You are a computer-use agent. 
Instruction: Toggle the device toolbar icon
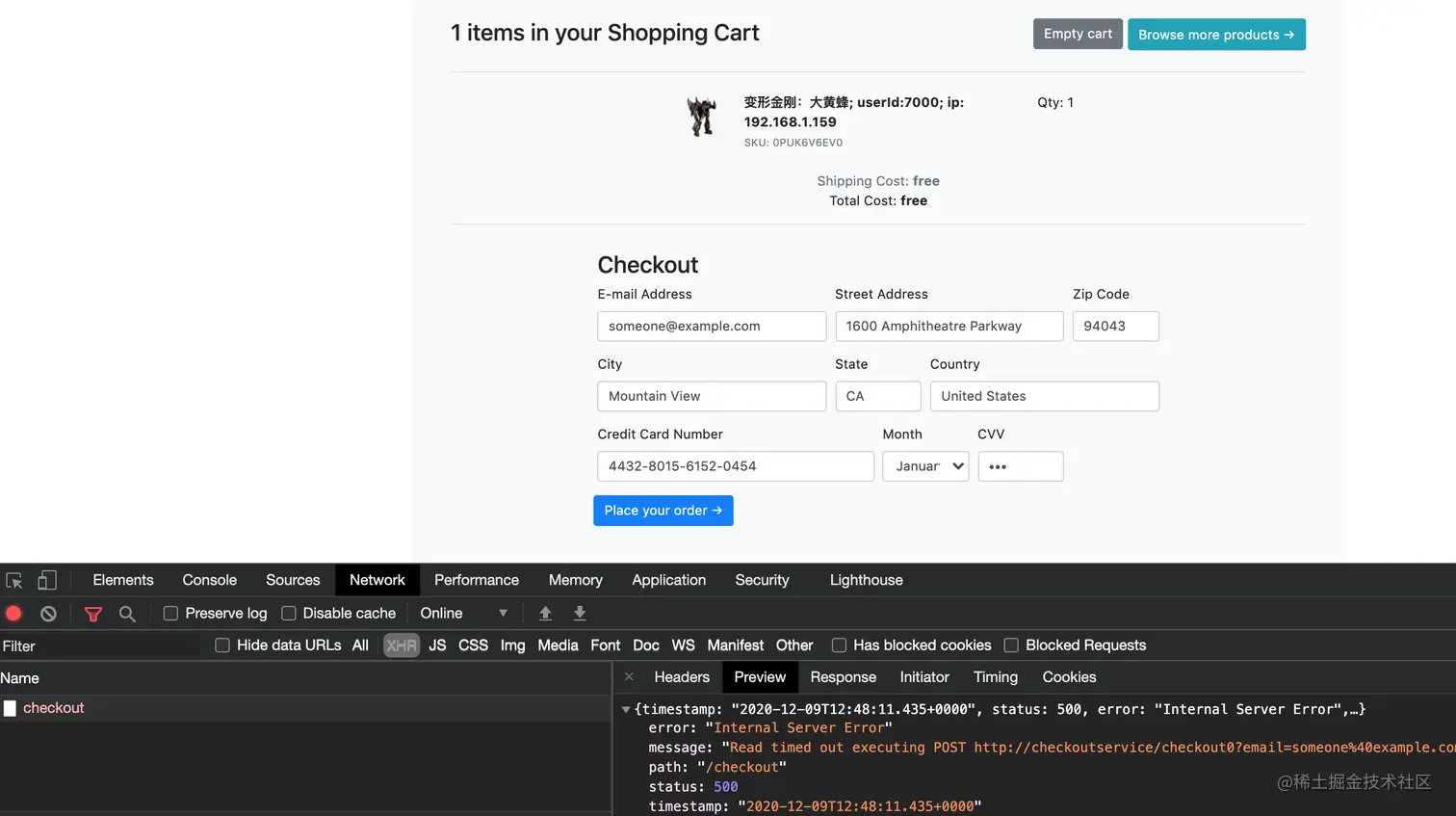[x=47, y=580]
